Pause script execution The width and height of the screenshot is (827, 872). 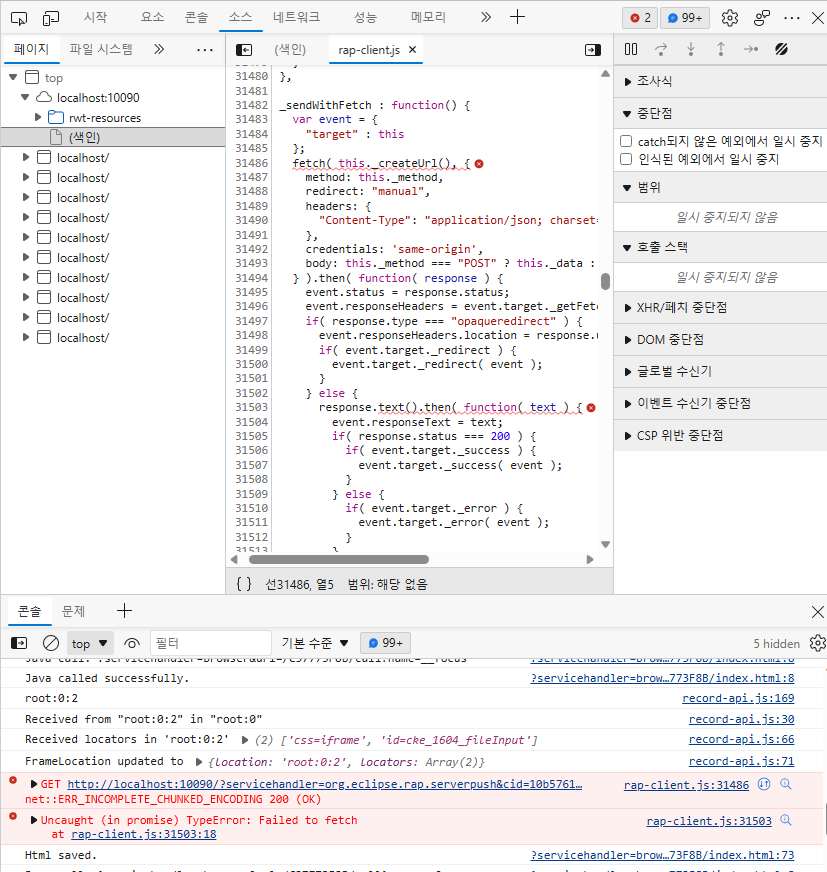[631, 49]
